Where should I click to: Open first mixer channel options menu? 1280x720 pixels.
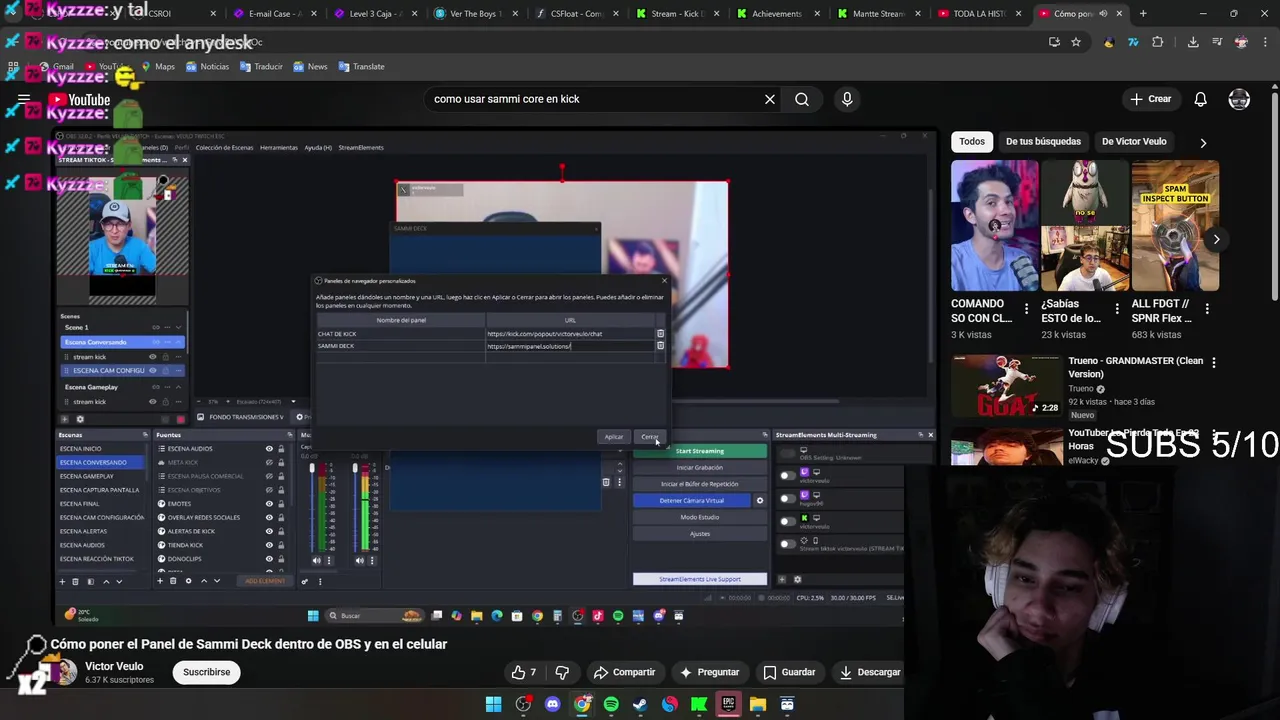(x=328, y=560)
